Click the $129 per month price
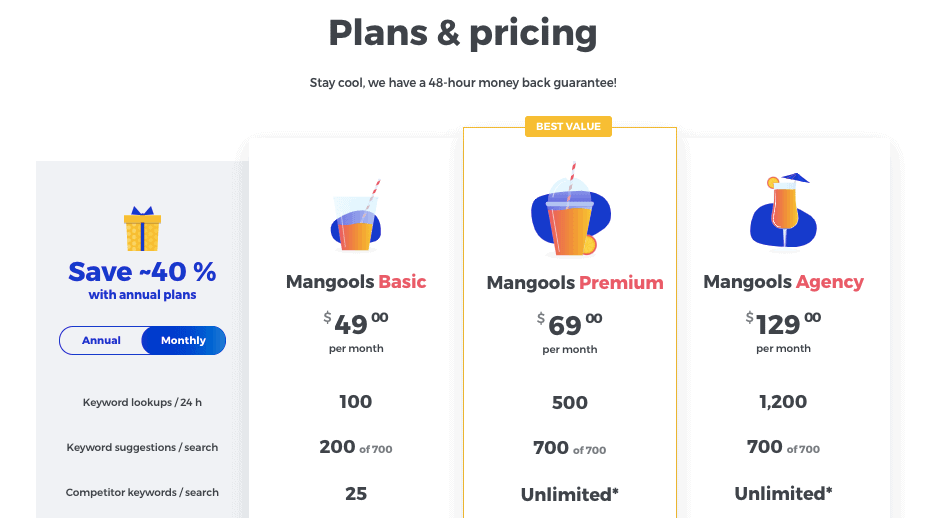Screen dimensions: 926x518 pos(783,323)
